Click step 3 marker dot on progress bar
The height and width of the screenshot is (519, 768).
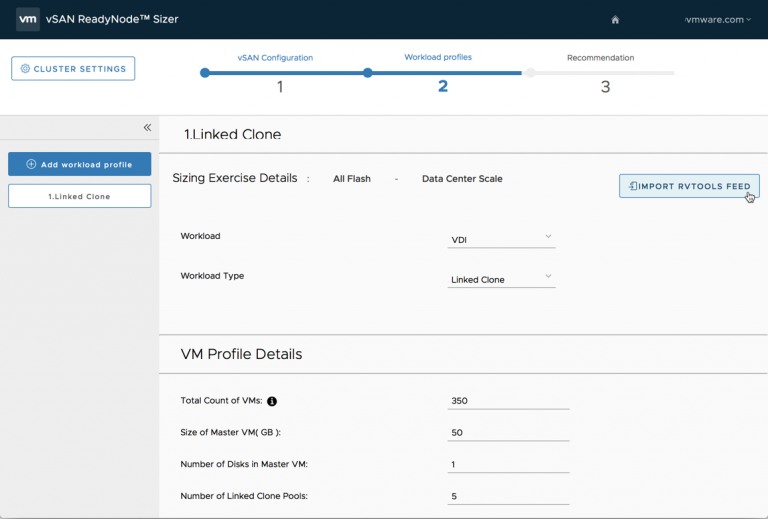[x=529, y=73]
